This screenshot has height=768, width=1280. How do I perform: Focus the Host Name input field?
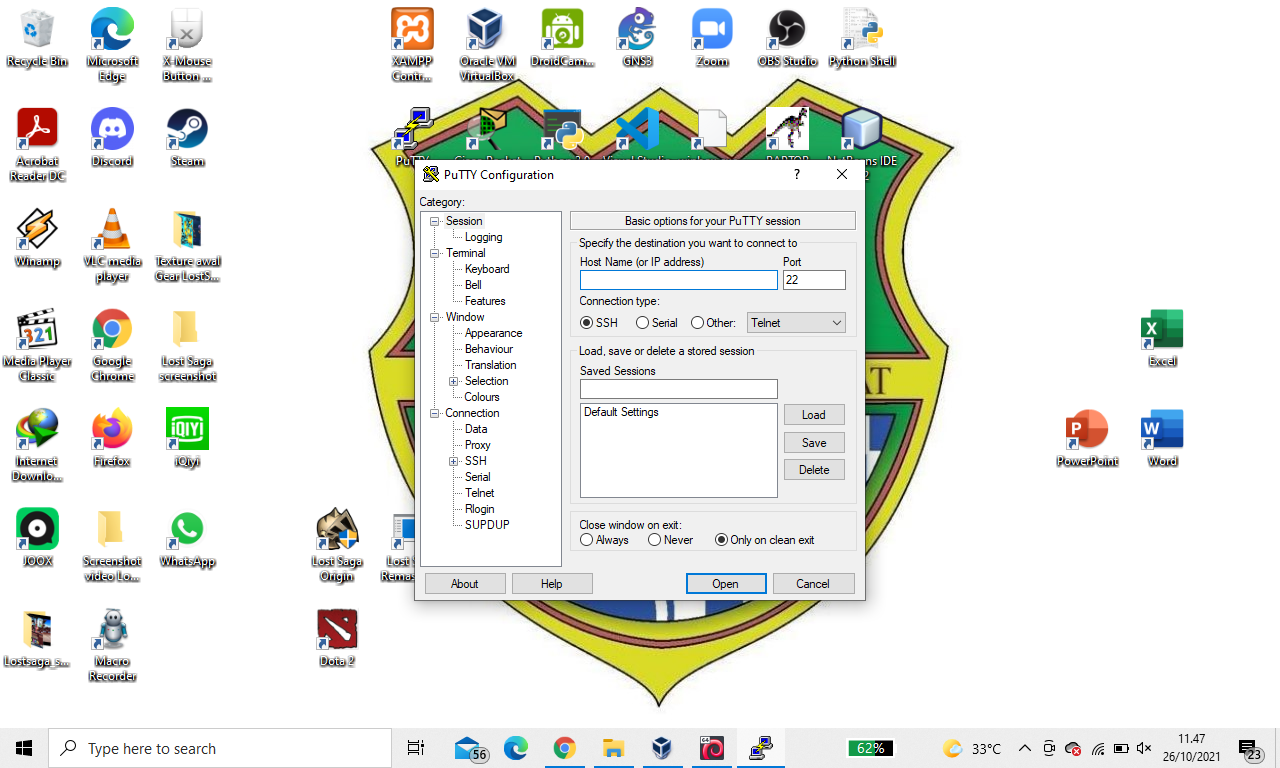[x=678, y=281]
